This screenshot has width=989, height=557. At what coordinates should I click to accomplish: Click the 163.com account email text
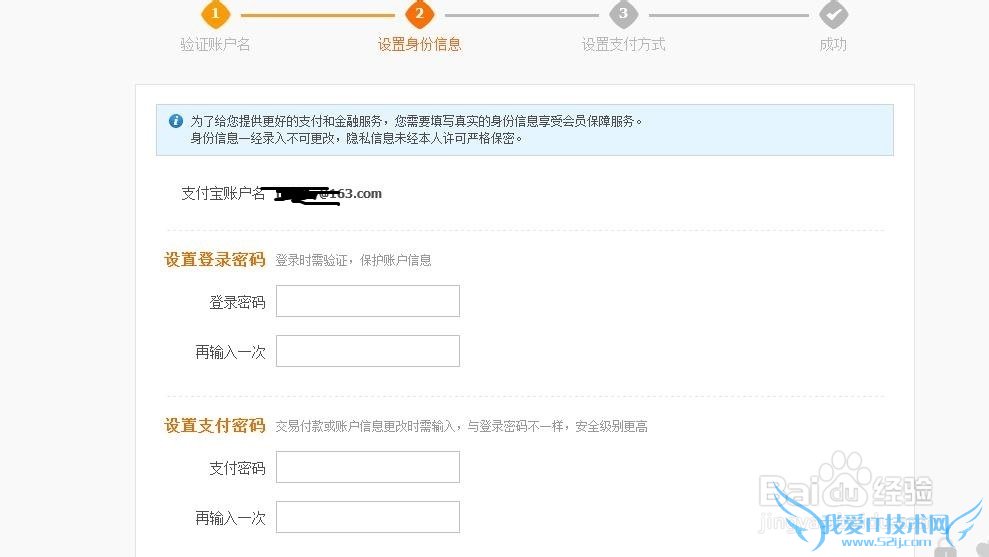pyautogui.click(x=360, y=193)
